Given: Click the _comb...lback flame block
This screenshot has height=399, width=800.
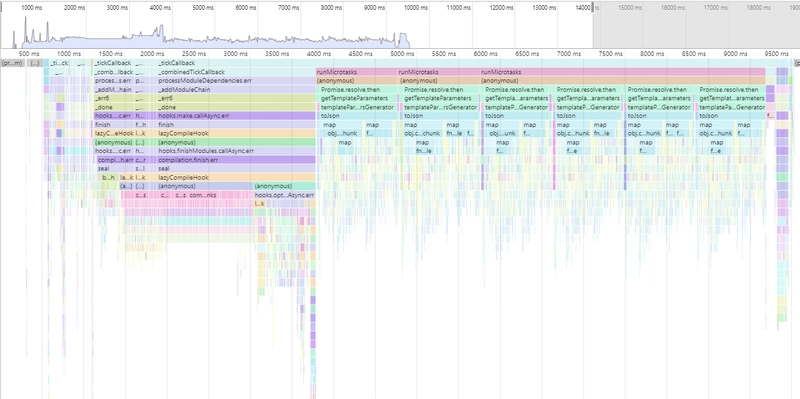Looking at the screenshot, I should 113,72.
